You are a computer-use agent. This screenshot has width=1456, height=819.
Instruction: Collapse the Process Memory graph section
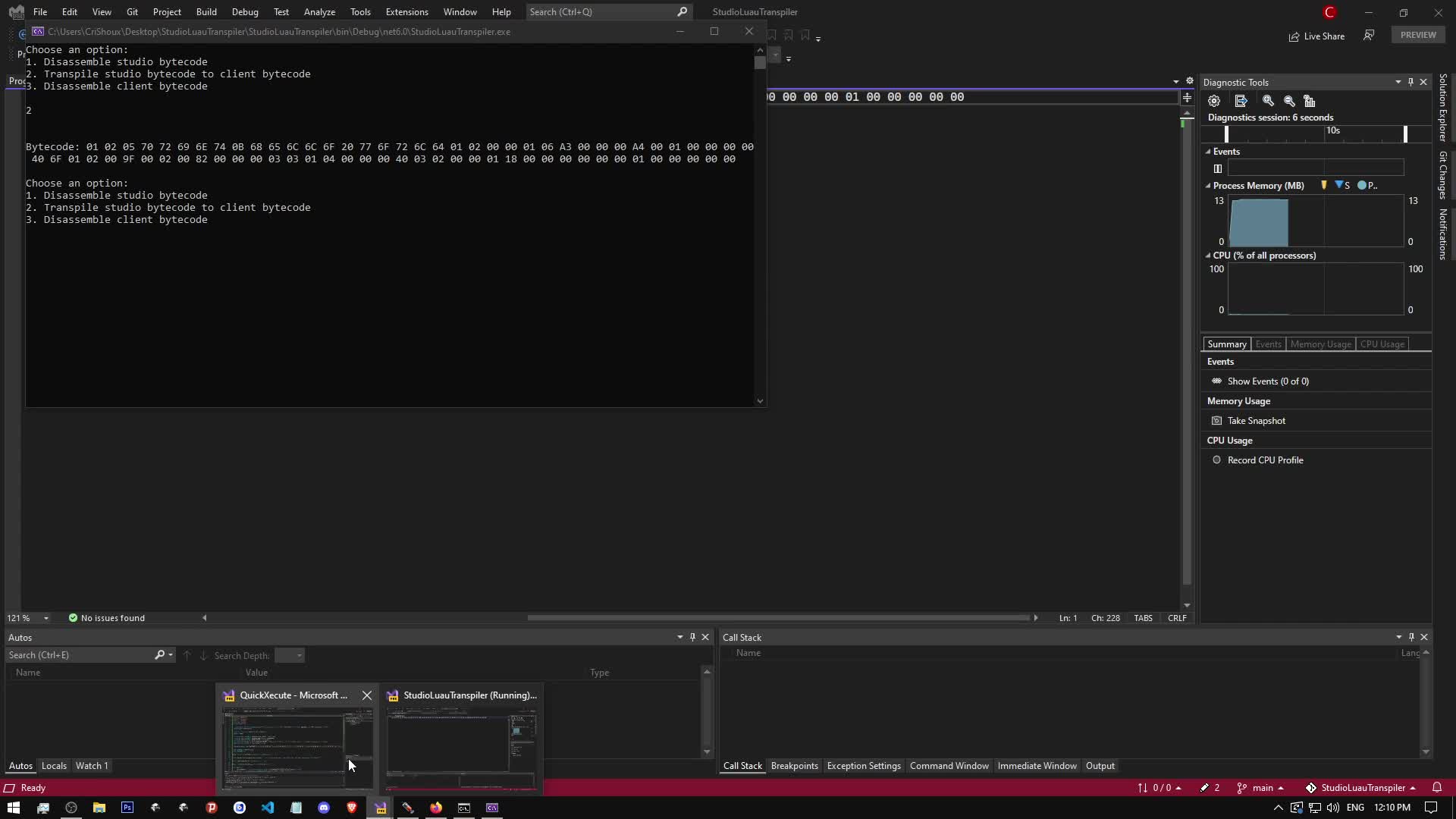tap(1208, 186)
